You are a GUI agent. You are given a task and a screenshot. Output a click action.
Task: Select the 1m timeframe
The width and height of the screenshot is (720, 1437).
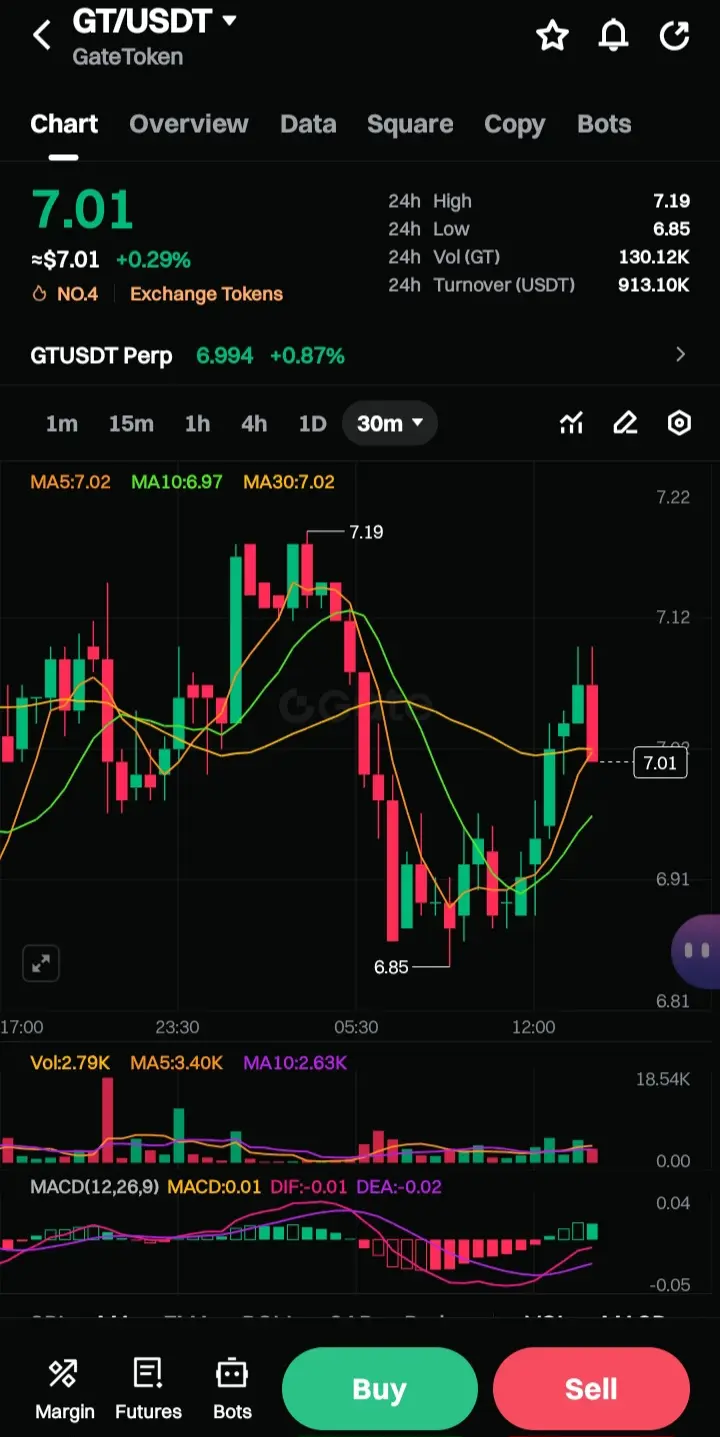(x=61, y=424)
